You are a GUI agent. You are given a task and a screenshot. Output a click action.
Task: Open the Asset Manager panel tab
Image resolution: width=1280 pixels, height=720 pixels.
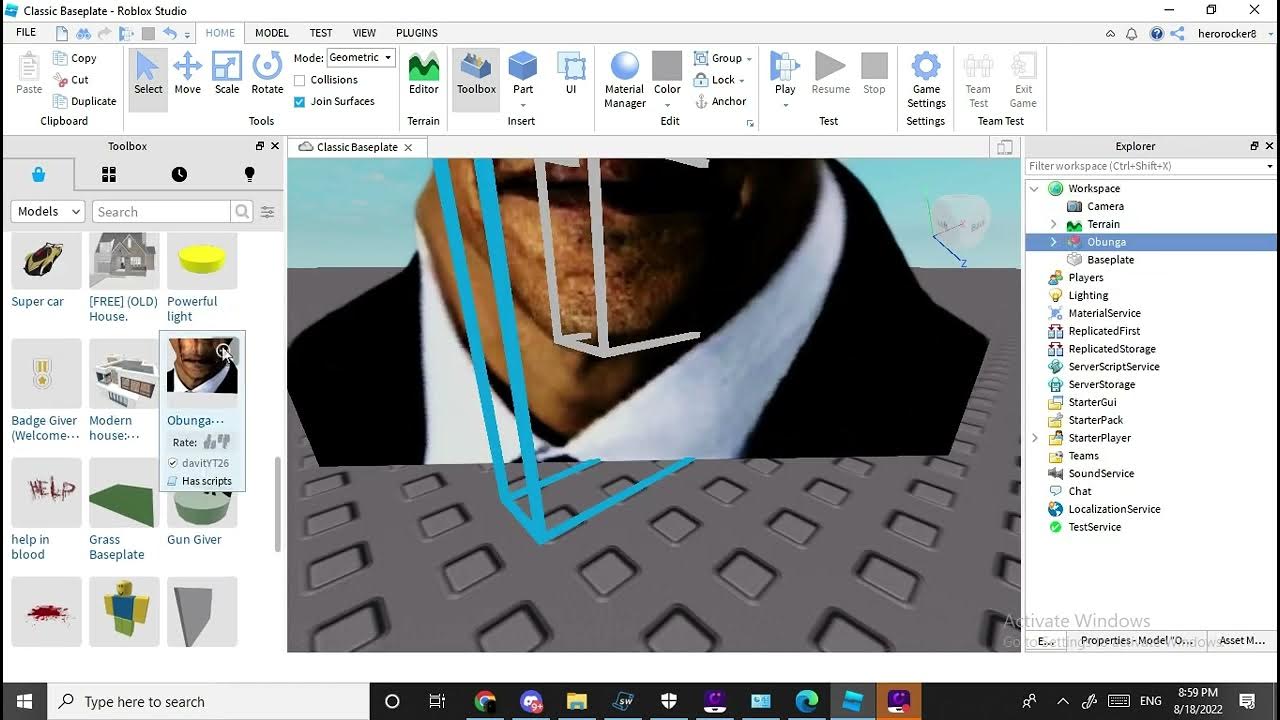pos(1242,641)
